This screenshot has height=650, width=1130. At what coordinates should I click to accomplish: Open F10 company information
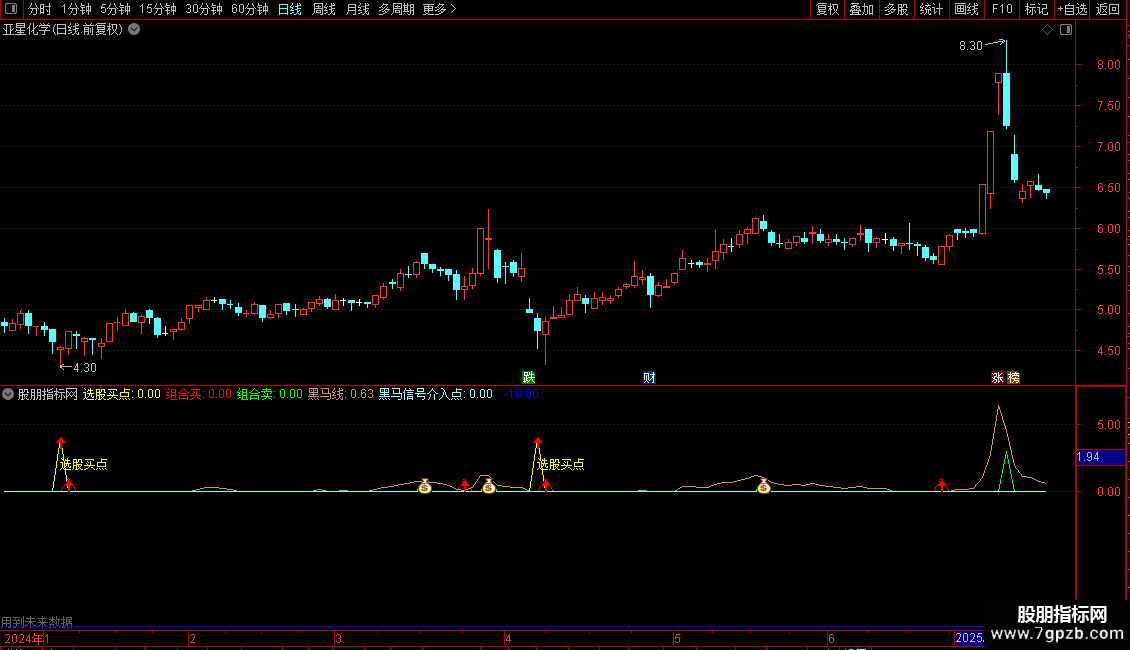click(1002, 9)
